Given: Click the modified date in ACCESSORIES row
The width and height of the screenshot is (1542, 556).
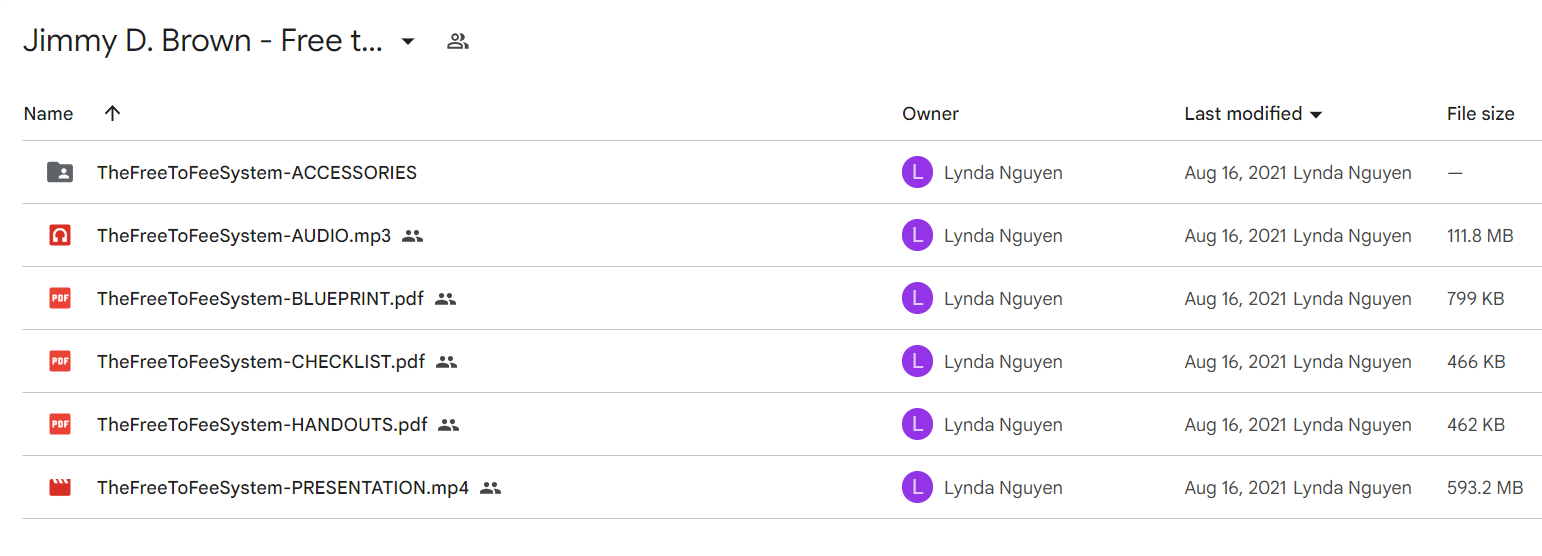Looking at the screenshot, I should coord(1236,173).
